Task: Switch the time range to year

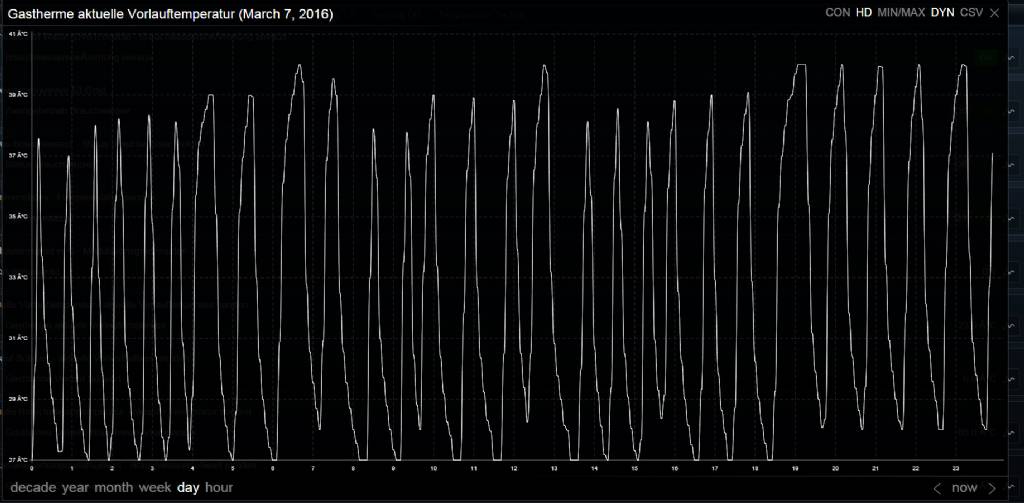Action: 75,488
